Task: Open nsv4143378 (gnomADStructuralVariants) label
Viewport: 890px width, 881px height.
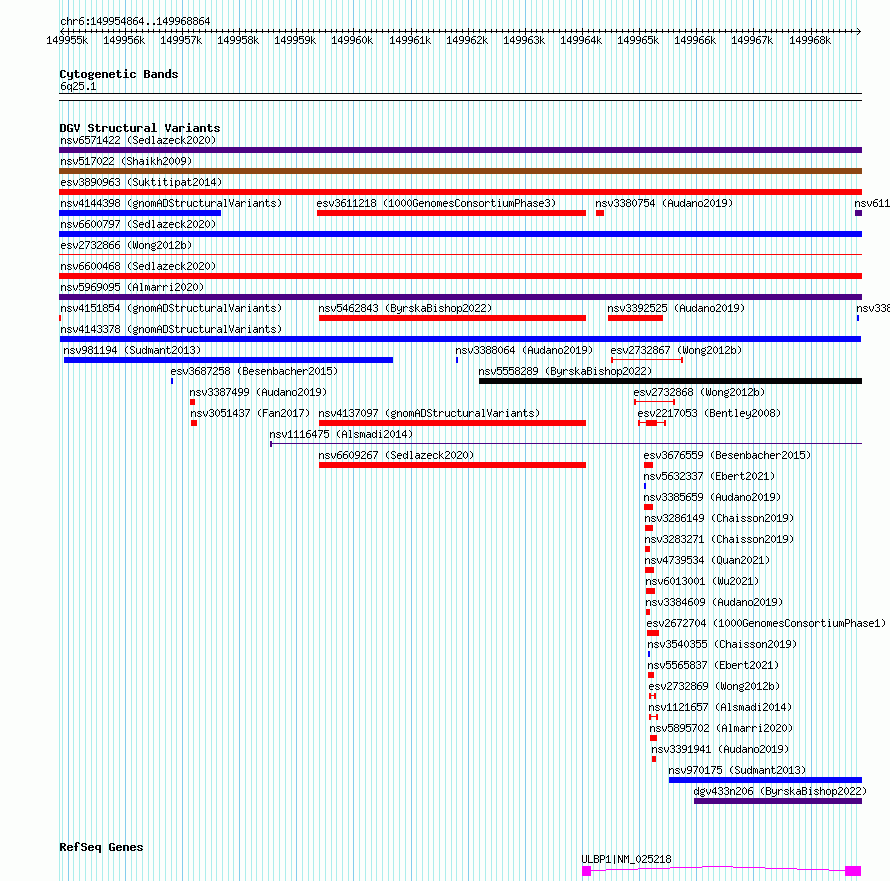Action: (171, 329)
